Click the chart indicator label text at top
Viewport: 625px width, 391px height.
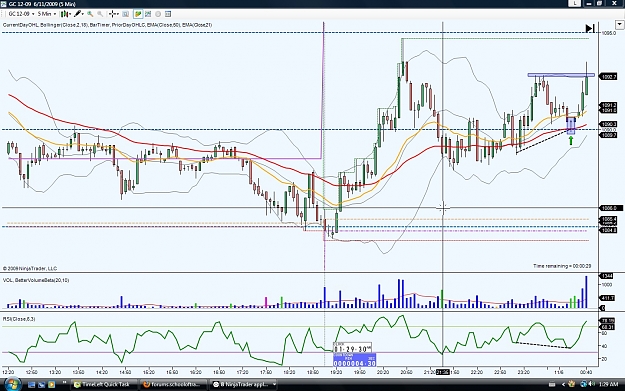107,25
